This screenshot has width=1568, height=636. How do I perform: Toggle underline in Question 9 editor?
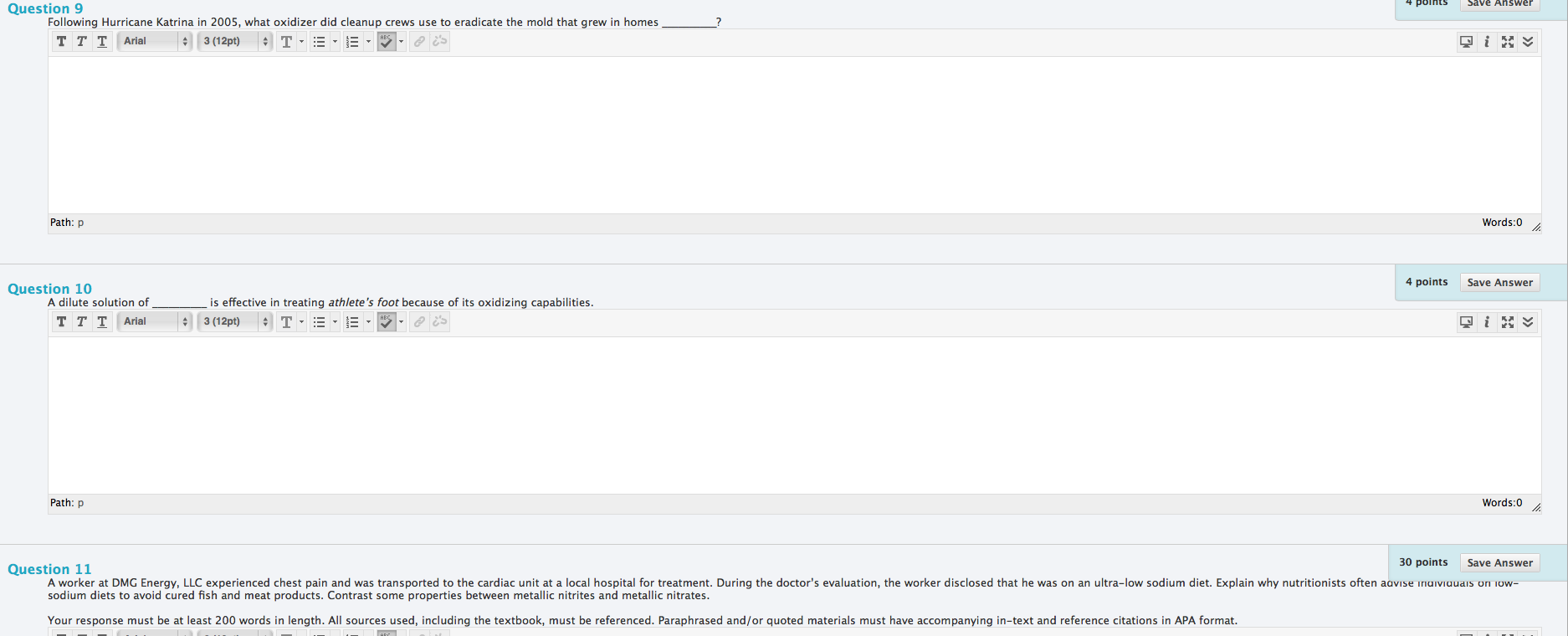(x=102, y=42)
